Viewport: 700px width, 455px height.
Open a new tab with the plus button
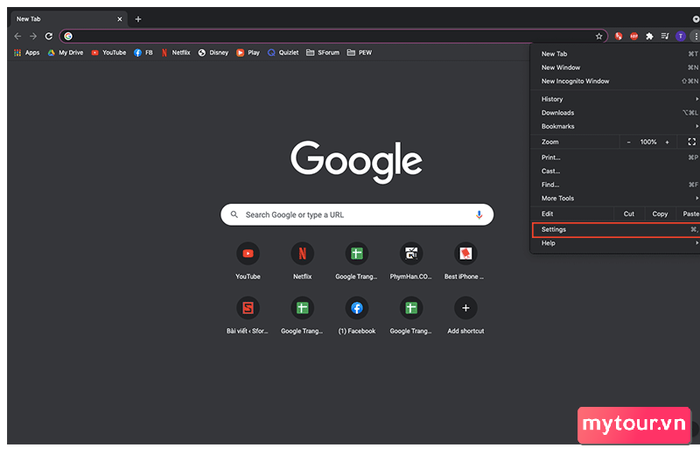(x=138, y=19)
